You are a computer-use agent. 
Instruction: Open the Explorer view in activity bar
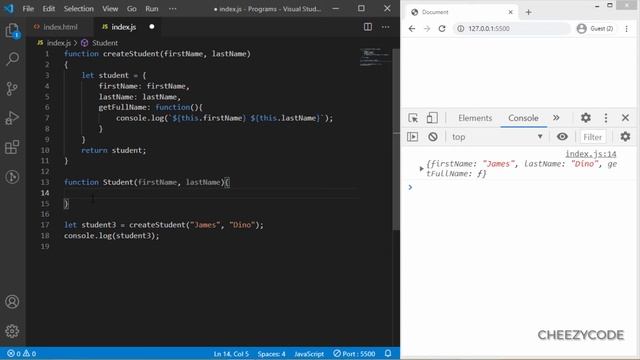click(12, 31)
